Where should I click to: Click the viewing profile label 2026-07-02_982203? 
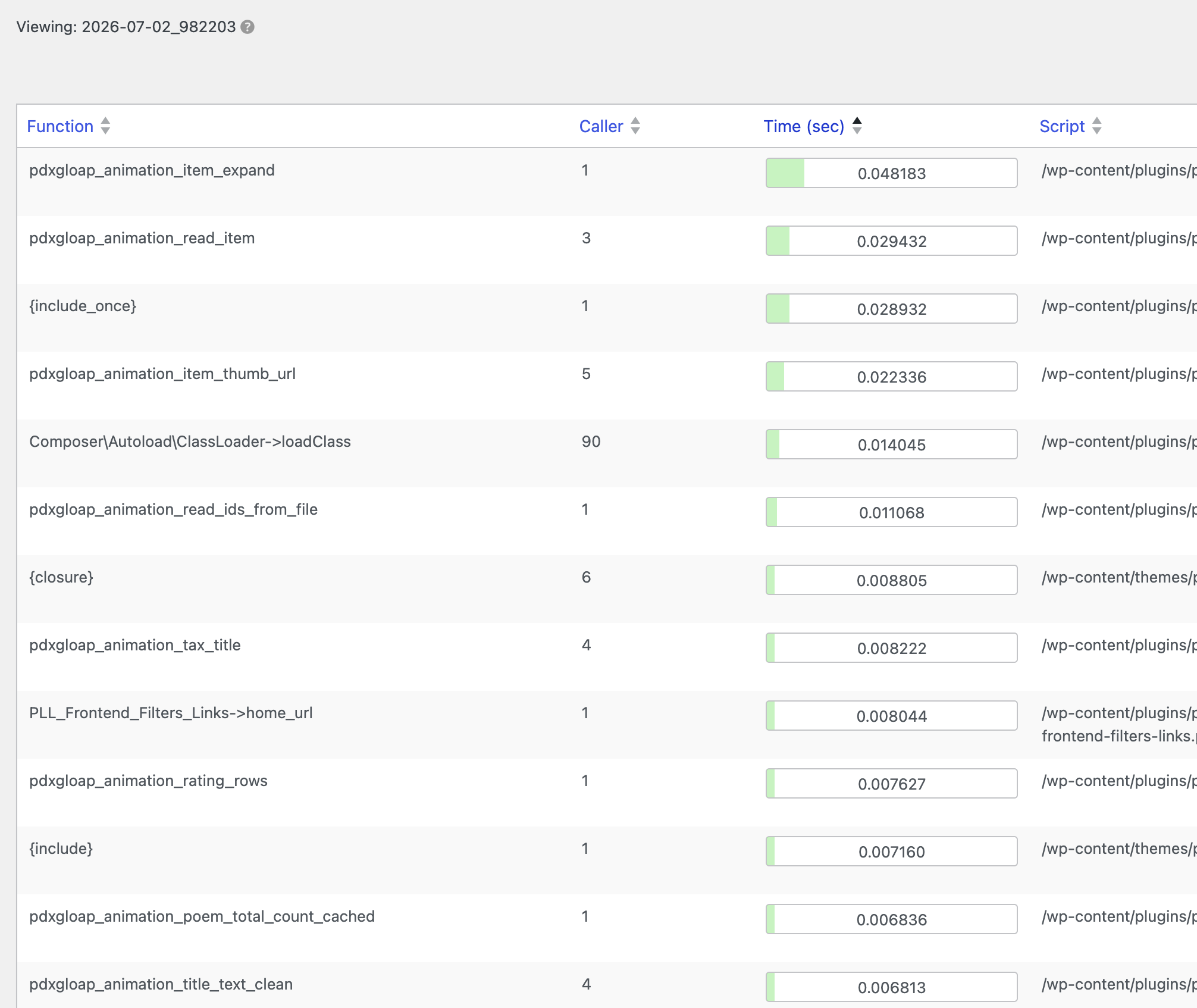159,27
